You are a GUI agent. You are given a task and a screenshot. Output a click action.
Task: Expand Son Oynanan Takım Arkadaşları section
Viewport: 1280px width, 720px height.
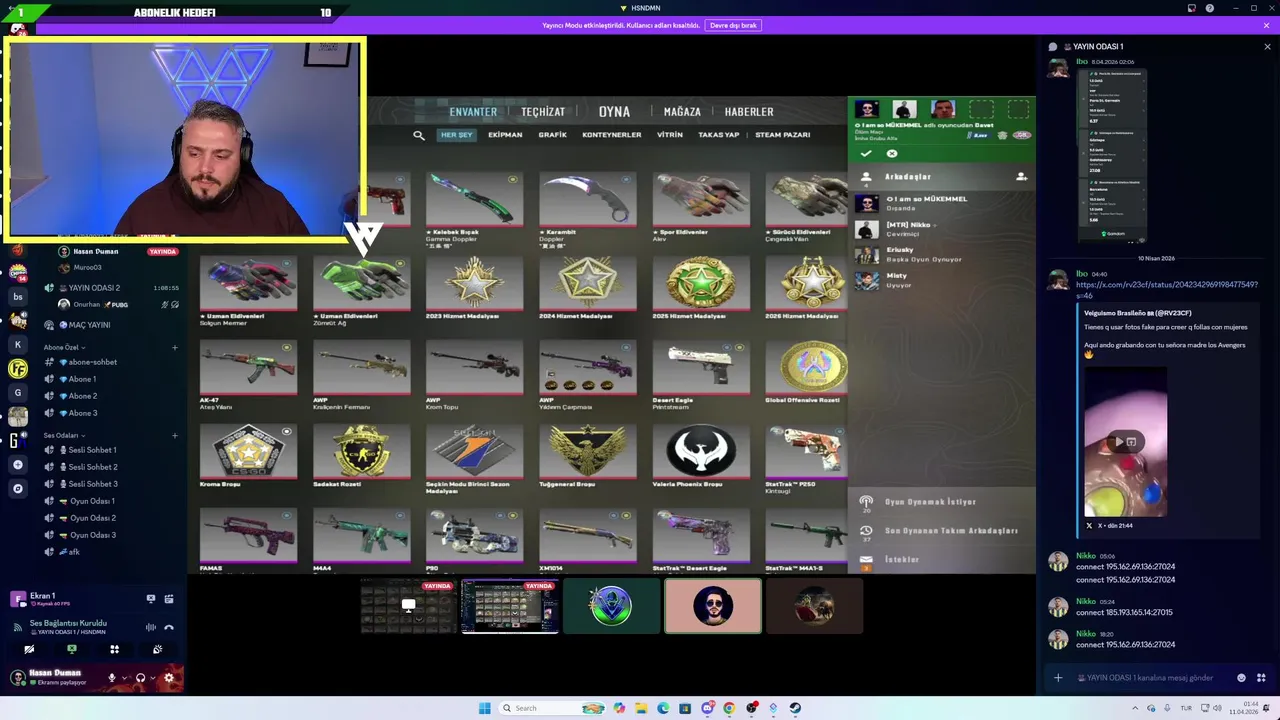pyautogui.click(x=940, y=531)
